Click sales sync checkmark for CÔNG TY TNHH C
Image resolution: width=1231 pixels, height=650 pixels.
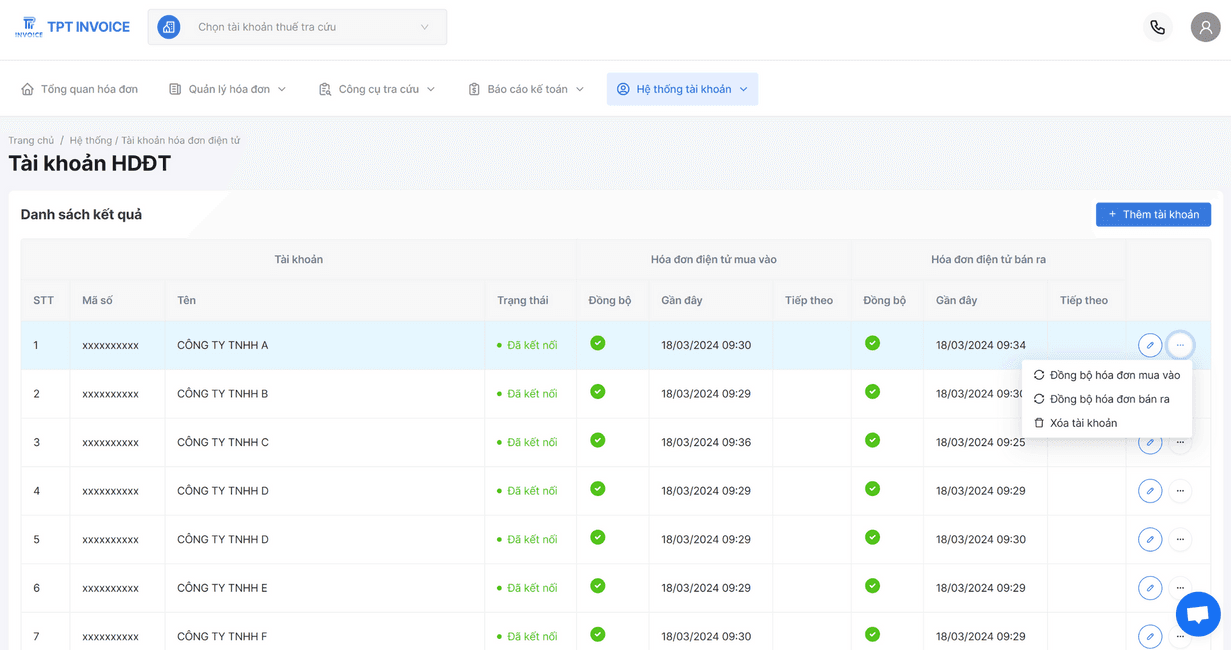[873, 440]
